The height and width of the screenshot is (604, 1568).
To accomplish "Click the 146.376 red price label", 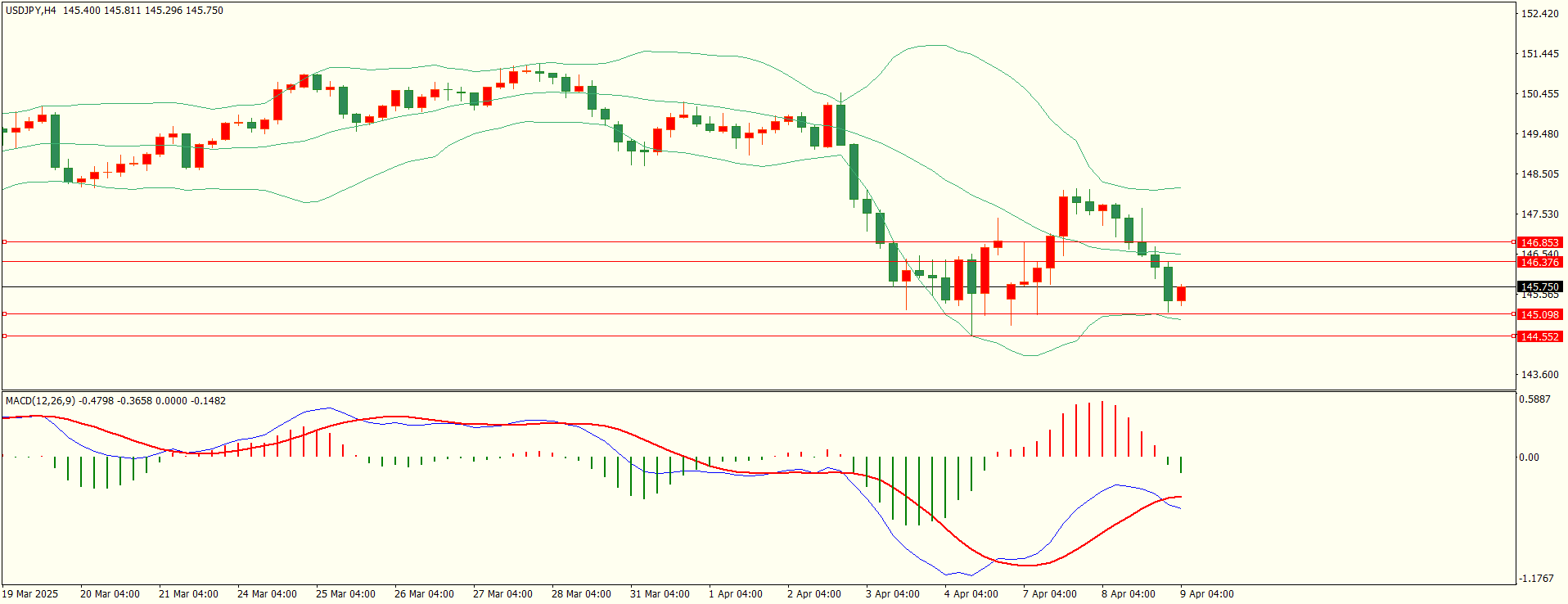I will click(1539, 263).
